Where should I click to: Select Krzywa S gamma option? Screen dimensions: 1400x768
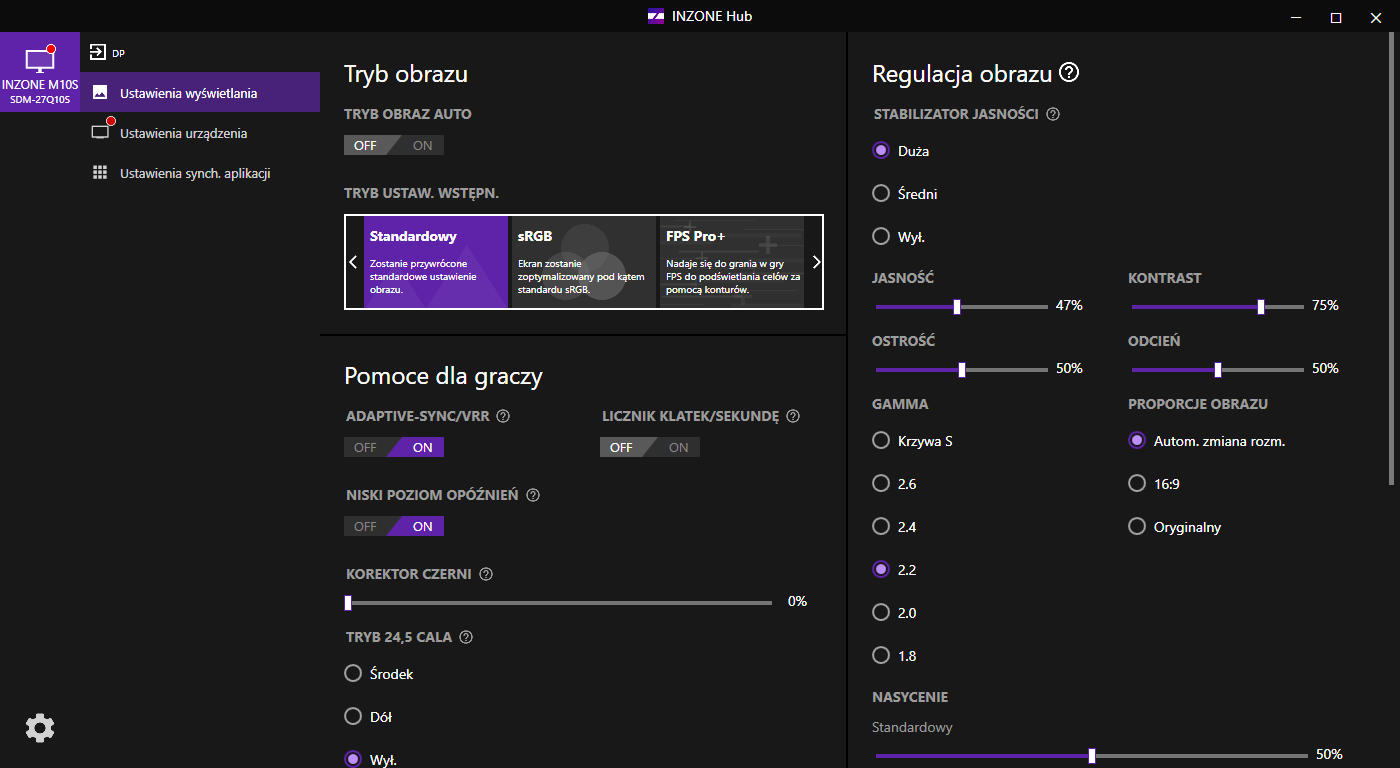click(881, 440)
